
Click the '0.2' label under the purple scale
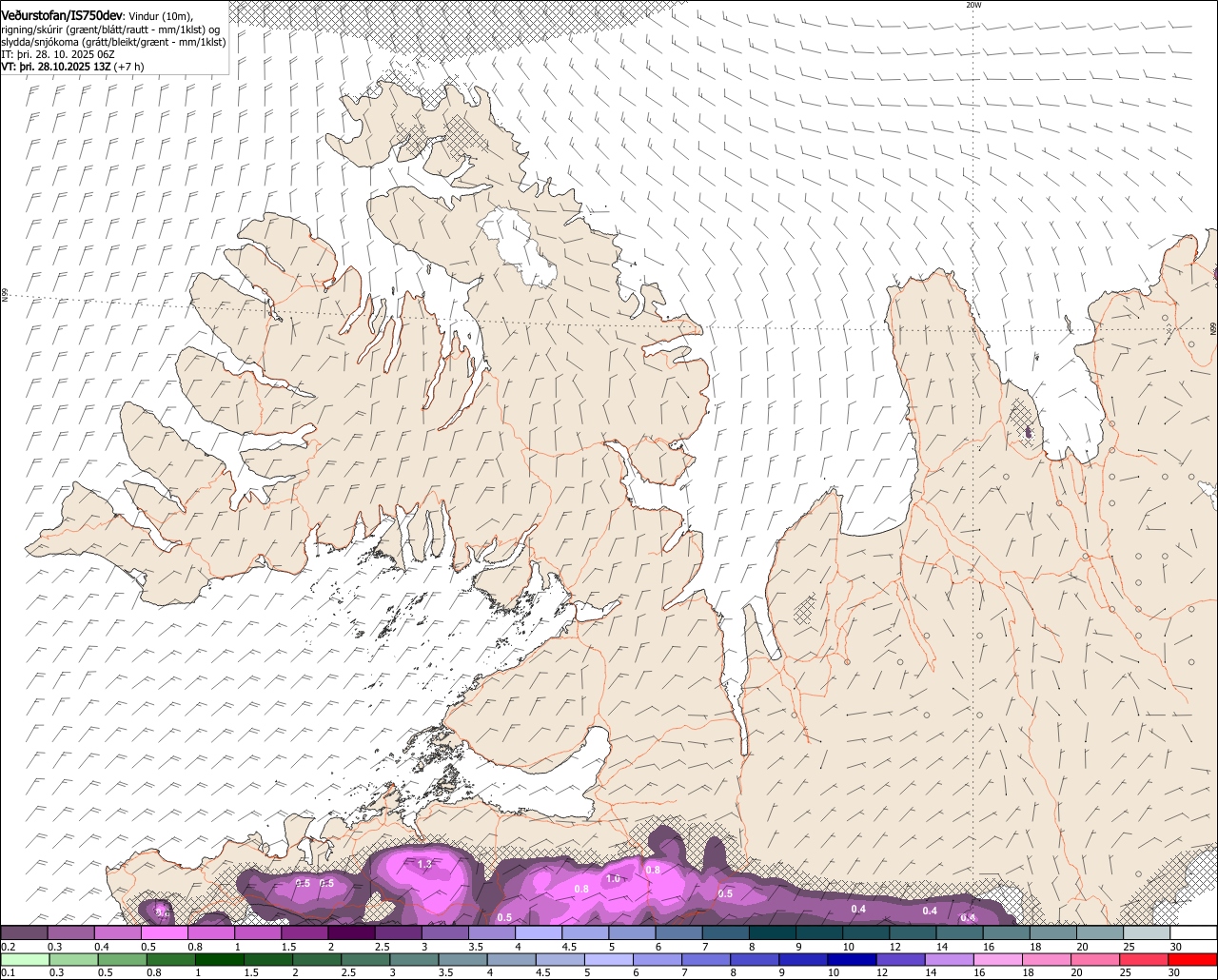point(8,947)
